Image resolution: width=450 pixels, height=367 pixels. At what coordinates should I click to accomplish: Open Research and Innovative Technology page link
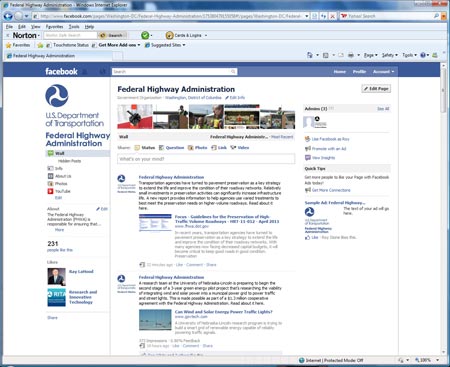[83, 297]
